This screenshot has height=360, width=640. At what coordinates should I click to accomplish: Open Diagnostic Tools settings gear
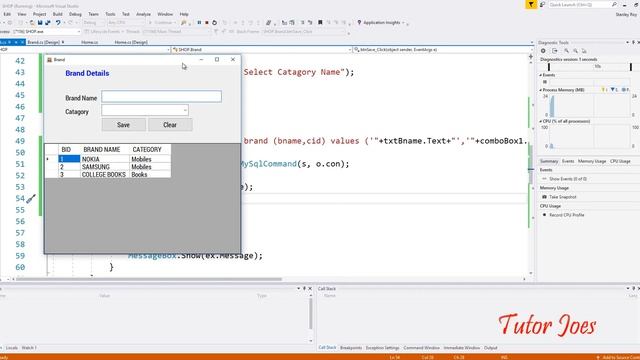[x=543, y=51]
